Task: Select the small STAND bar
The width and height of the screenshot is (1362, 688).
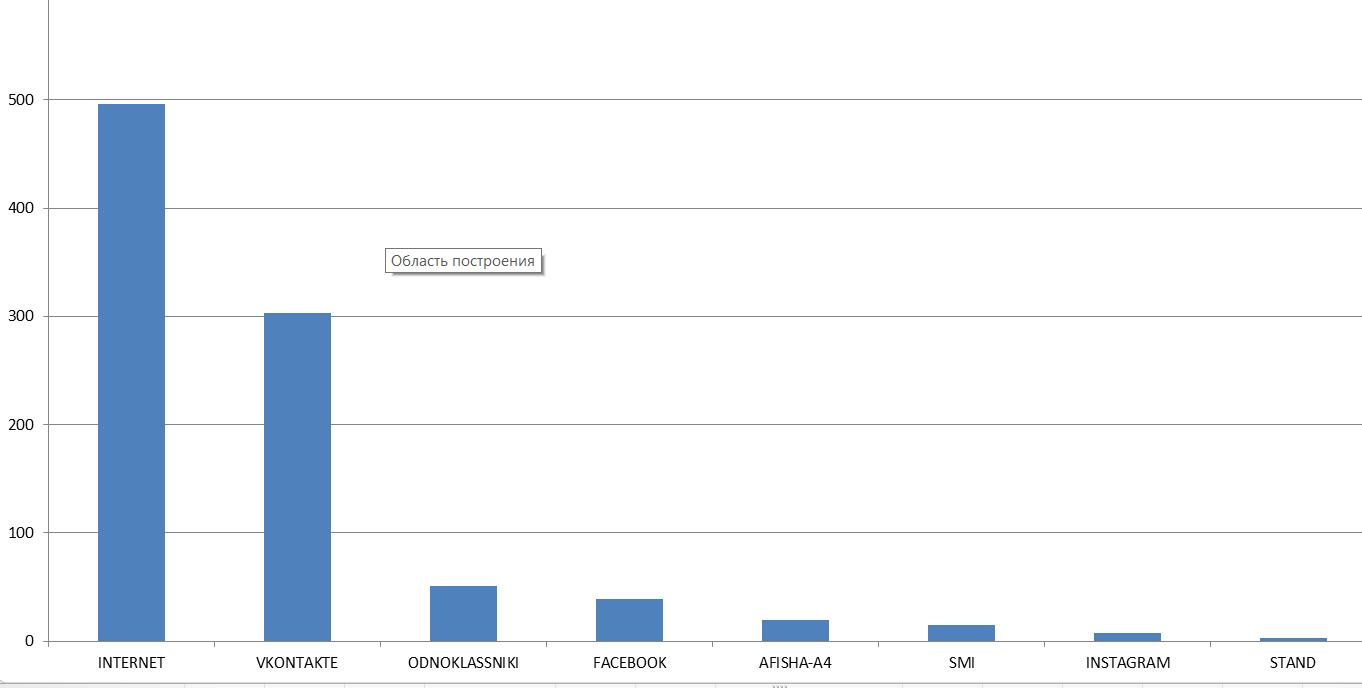Action: [x=1293, y=639]
